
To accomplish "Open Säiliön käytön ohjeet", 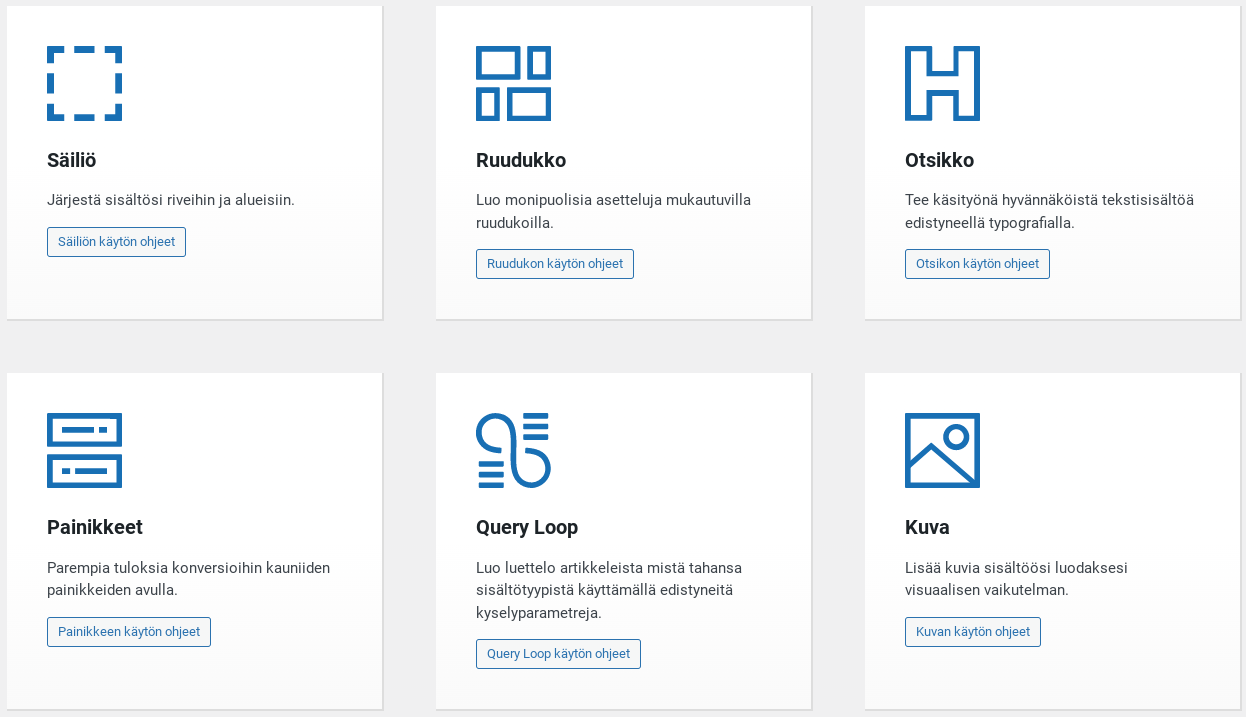I will pos(116,242).
